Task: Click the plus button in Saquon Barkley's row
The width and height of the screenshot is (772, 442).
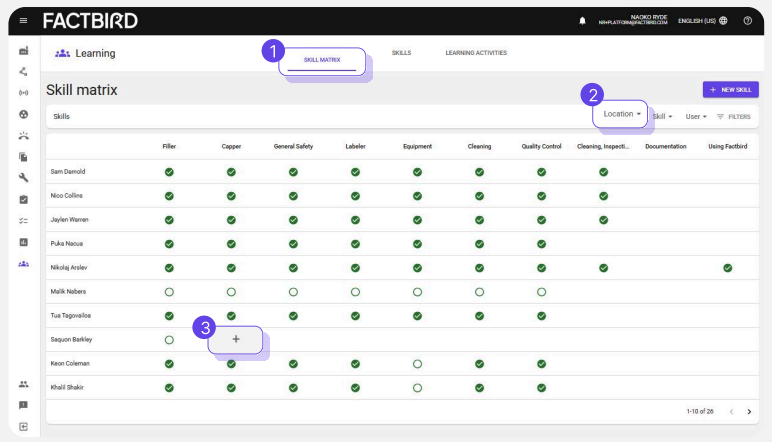Action: 236,339
